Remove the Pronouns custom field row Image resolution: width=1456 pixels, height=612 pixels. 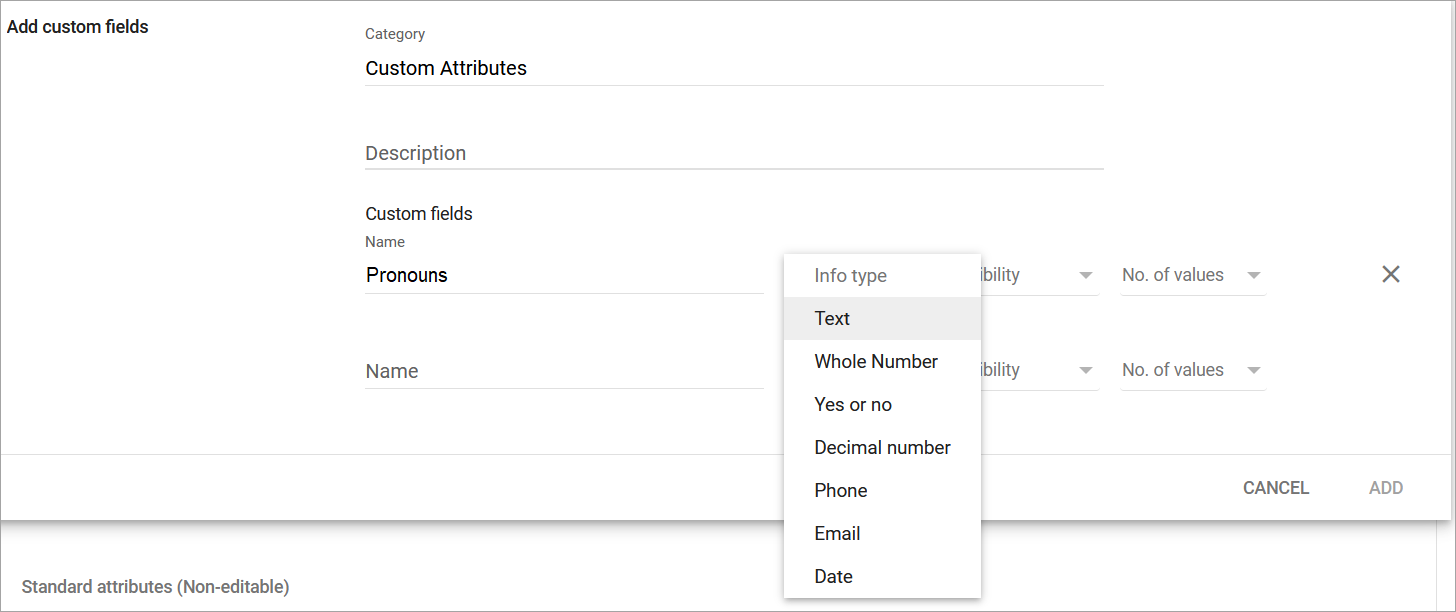click(x=1390, y=275)
